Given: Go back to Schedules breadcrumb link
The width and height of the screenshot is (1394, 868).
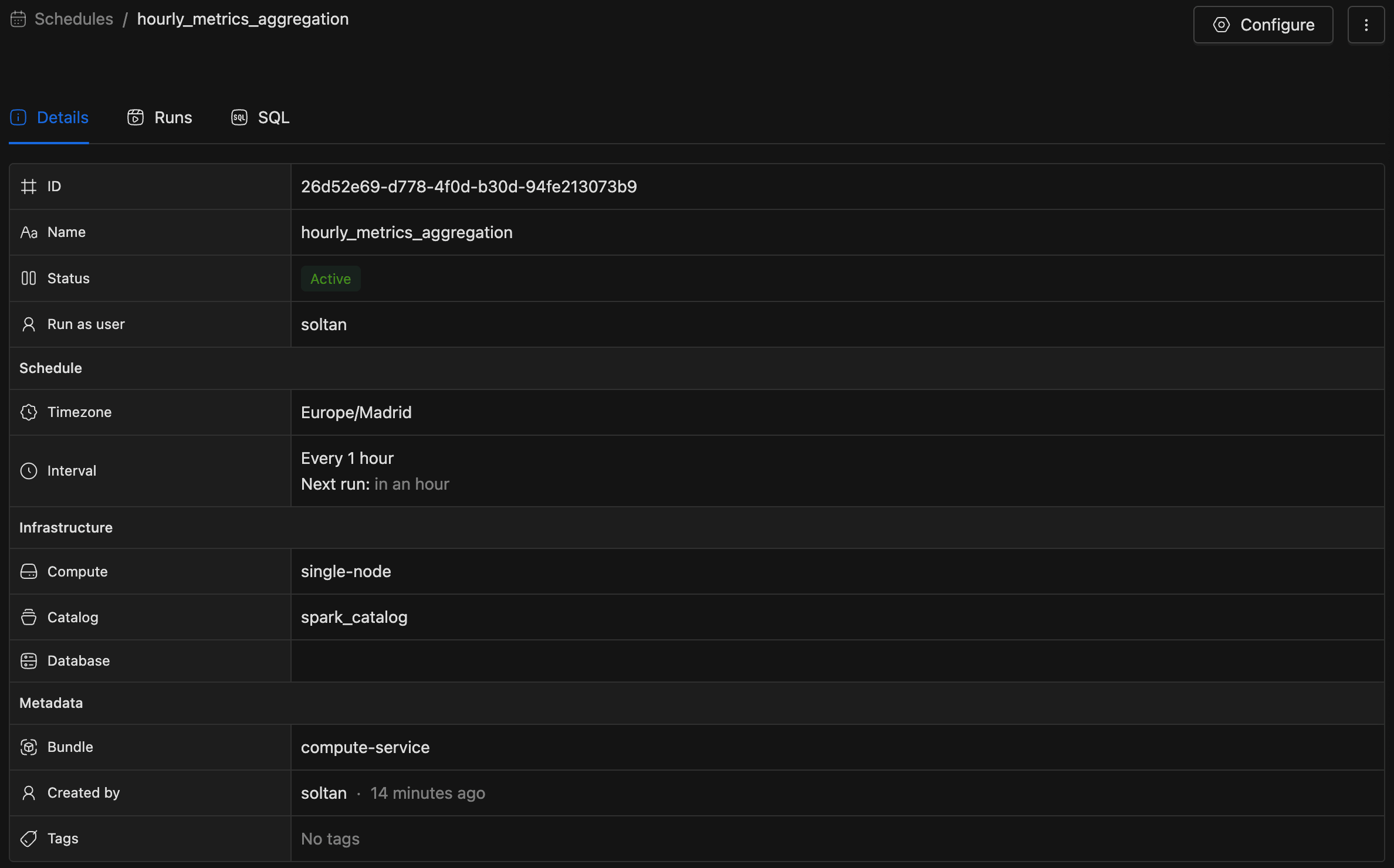Looking at the screenshot, I should [73, 19].
